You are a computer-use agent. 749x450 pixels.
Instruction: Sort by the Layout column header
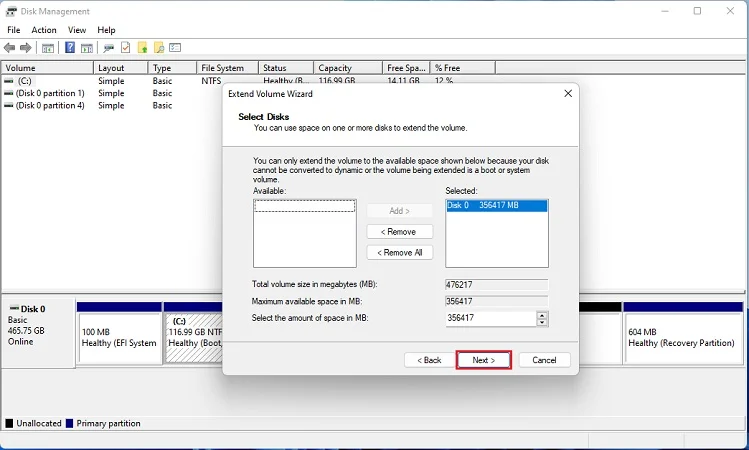[120, 68]
